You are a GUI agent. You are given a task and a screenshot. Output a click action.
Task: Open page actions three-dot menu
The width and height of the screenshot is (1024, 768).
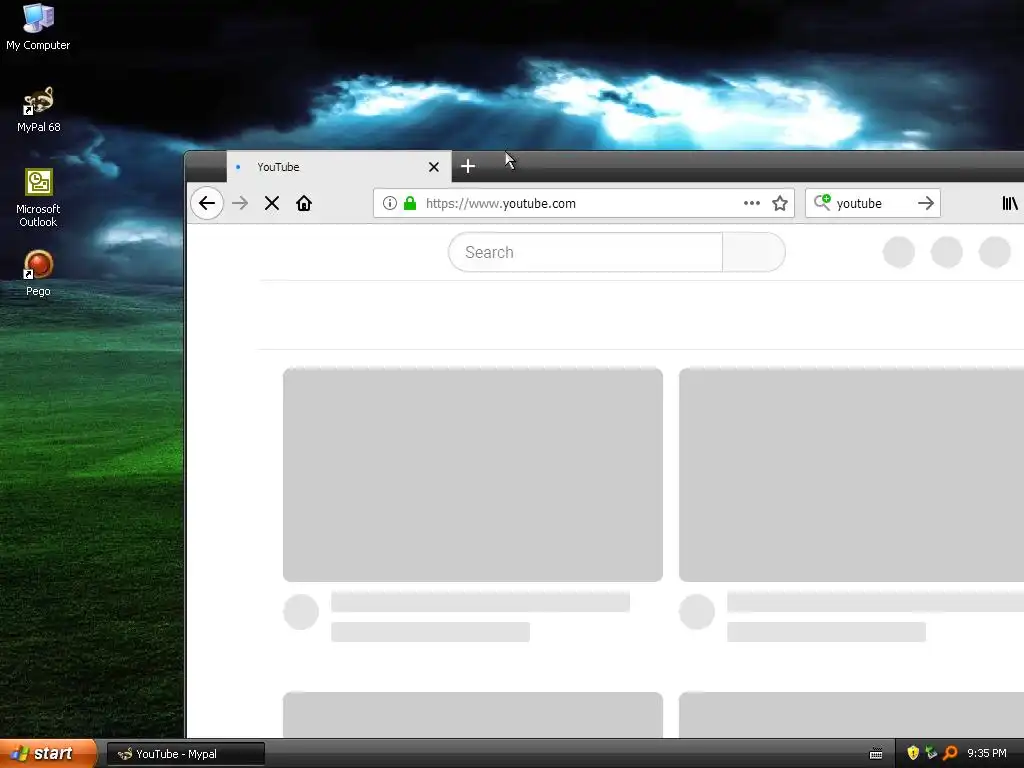[752, 203]
